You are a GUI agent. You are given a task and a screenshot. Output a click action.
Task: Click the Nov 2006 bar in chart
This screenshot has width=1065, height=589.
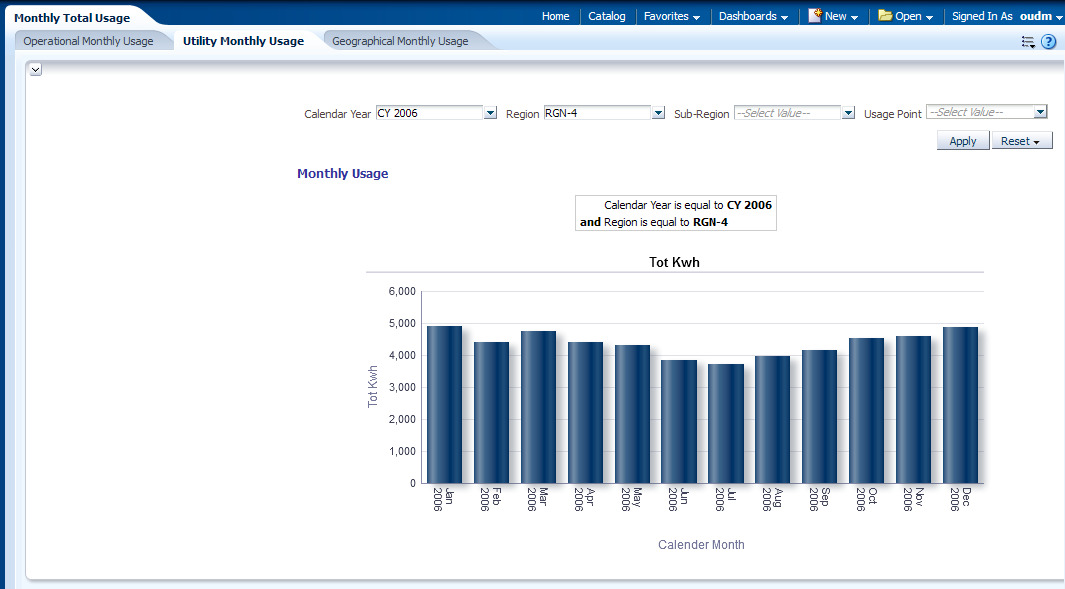coord(914,410)
